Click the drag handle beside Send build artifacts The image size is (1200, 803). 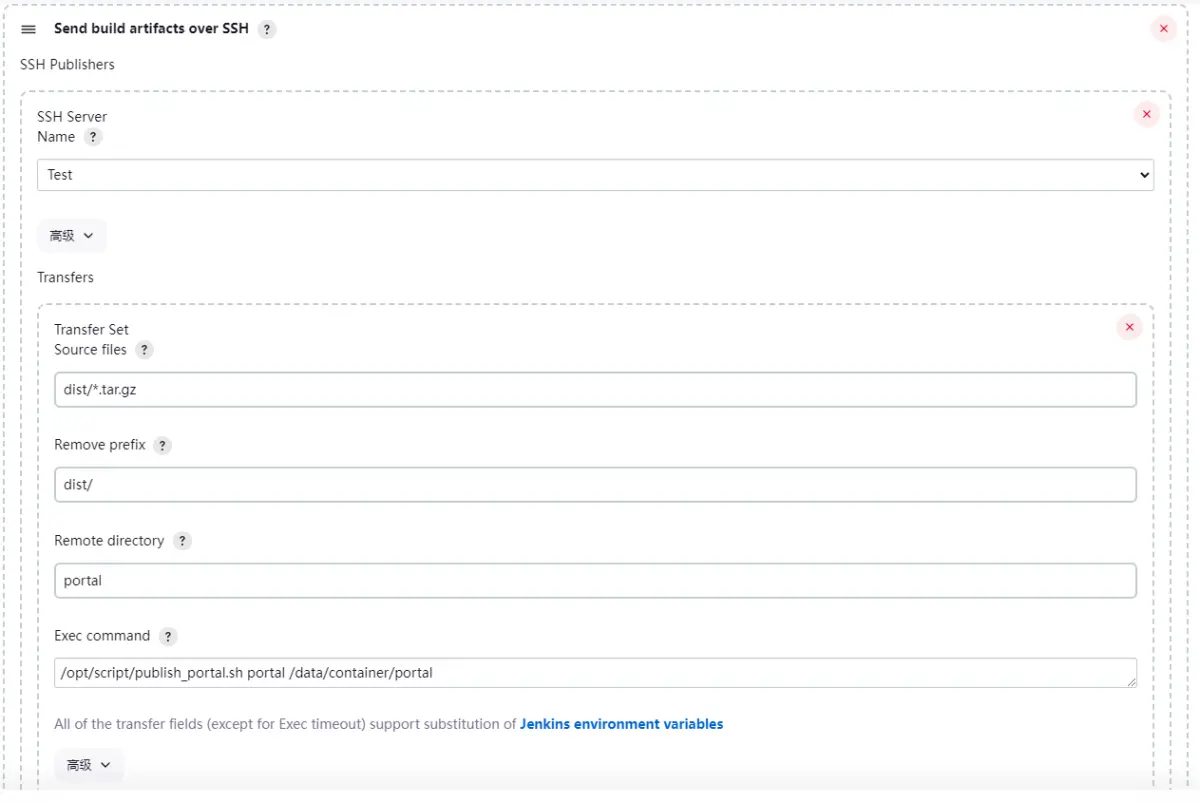pyautogui.click(x=28, y=29)
